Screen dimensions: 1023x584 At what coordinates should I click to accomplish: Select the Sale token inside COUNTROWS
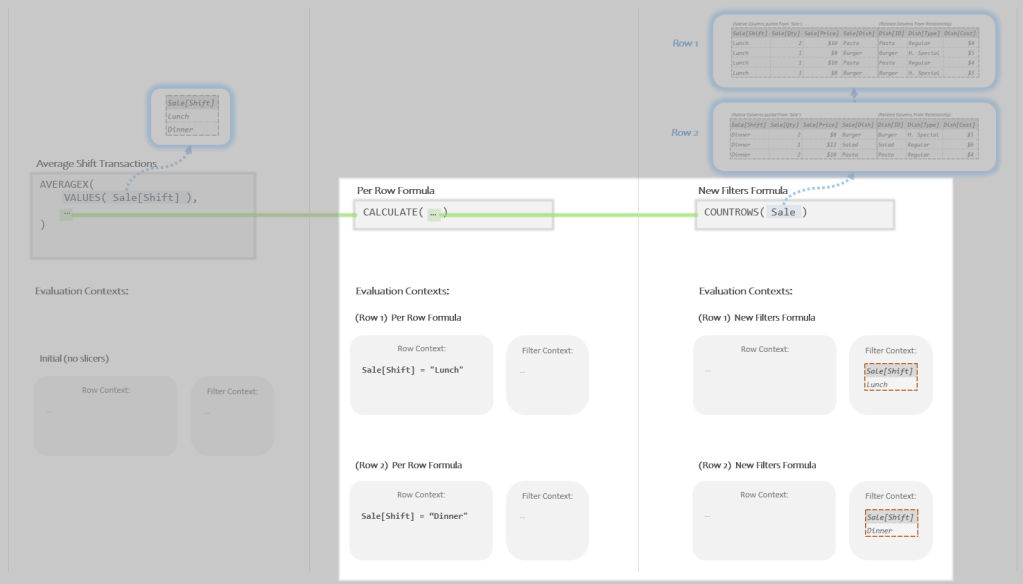pos(783,213)
